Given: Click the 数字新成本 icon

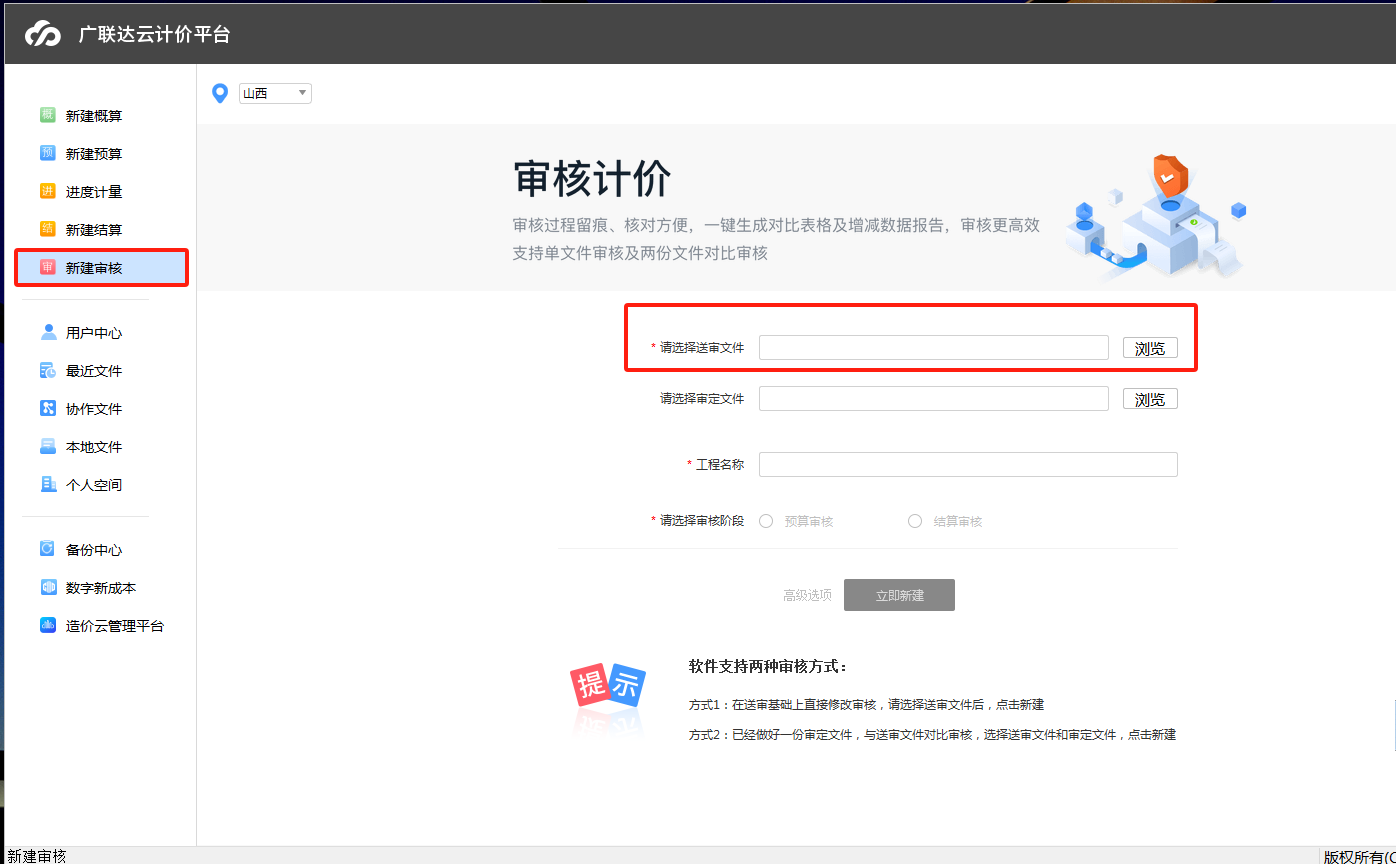Looking at the screenshot, I should click(x=47, y=587).
